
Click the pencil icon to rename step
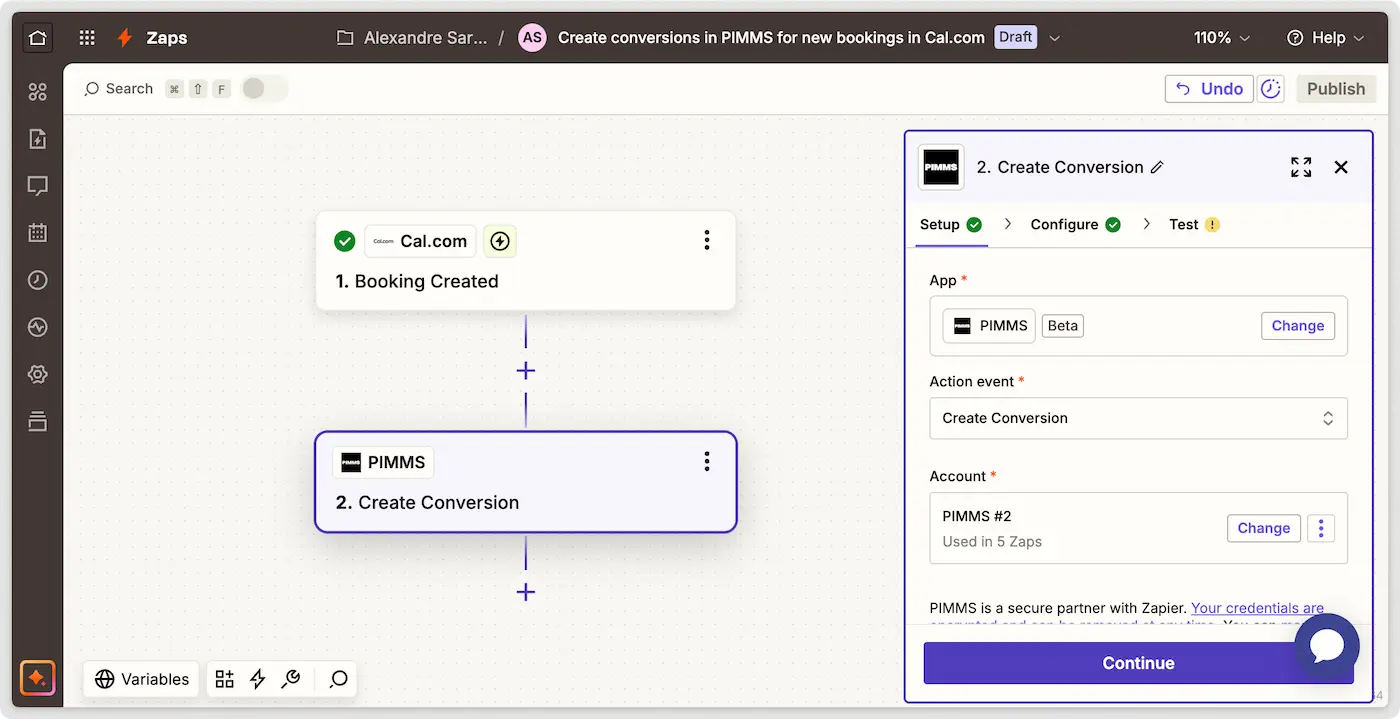click(x=1157, y=168)
